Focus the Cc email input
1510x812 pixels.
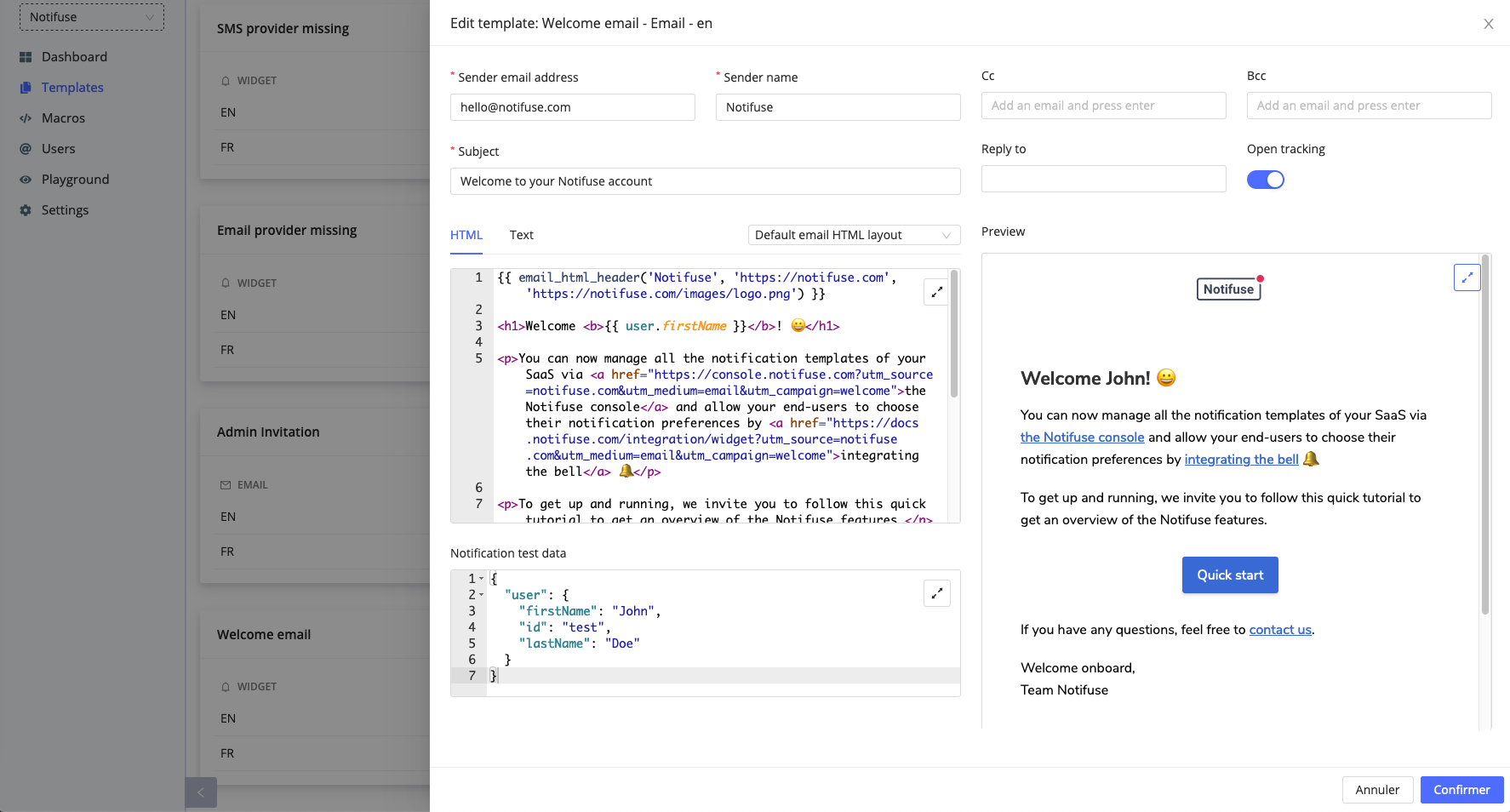(1104, 106)
